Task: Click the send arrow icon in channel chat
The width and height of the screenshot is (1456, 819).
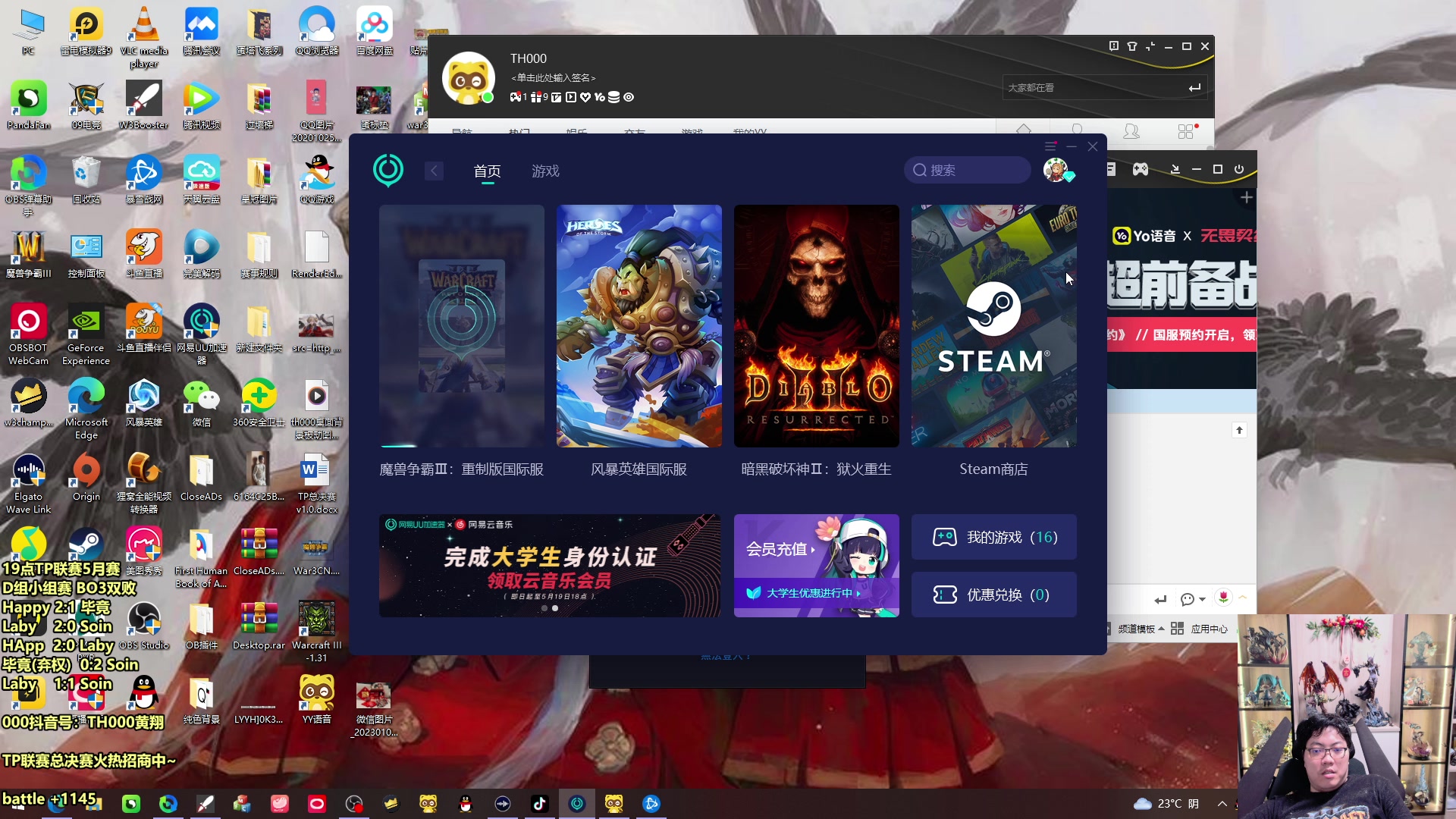Action: click(x=1160, y=599)
